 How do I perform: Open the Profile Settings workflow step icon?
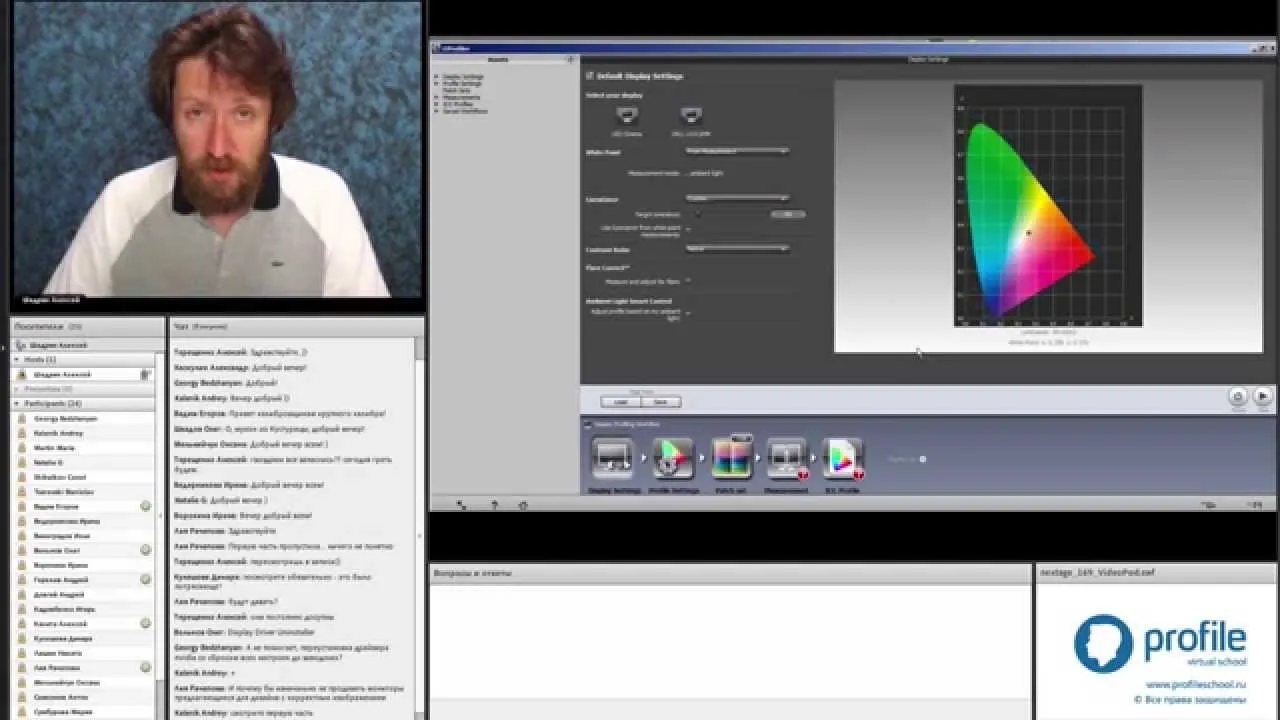(x=673, y=458)
